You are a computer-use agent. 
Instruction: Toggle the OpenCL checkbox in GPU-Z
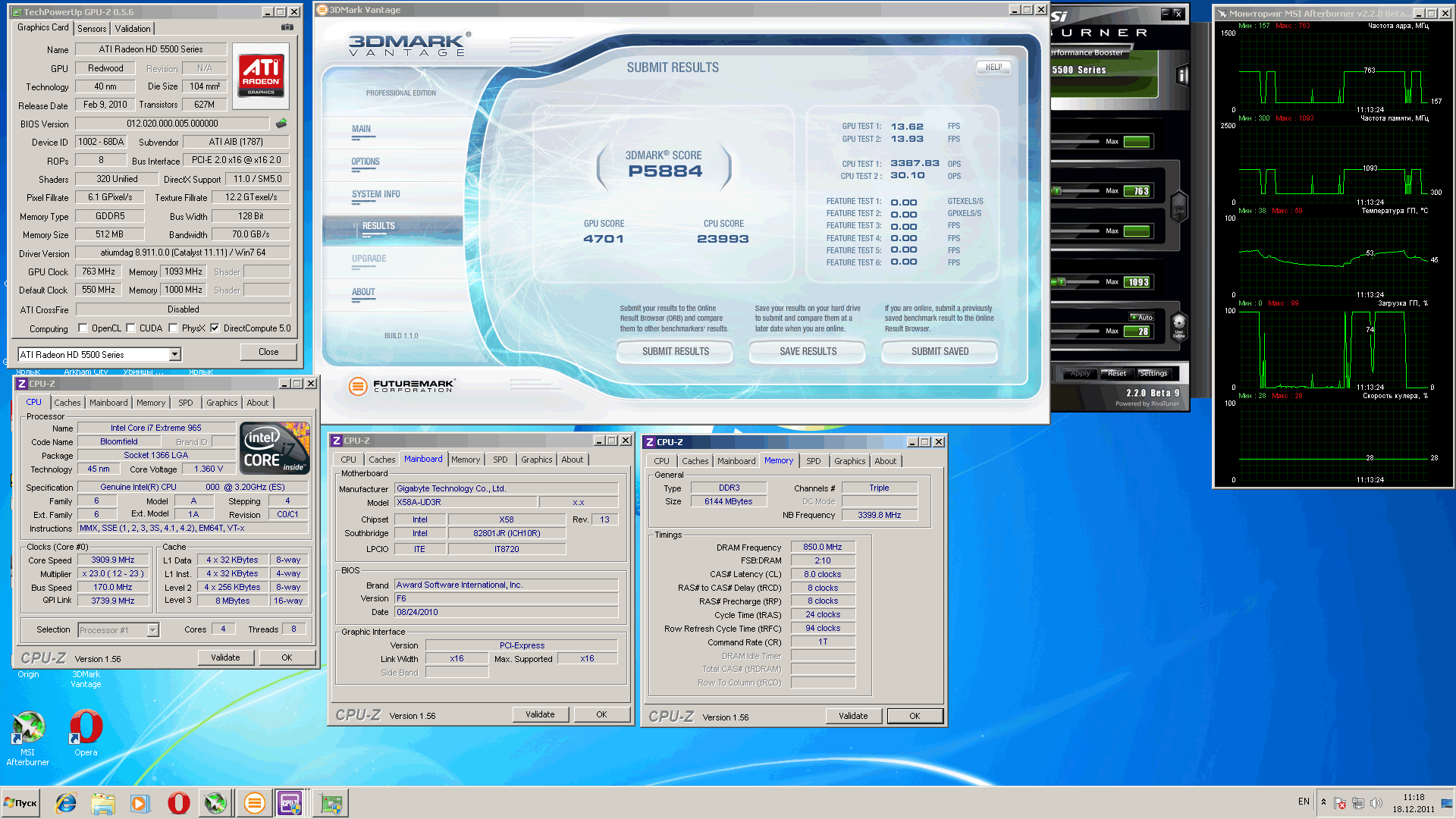point(83,328)
